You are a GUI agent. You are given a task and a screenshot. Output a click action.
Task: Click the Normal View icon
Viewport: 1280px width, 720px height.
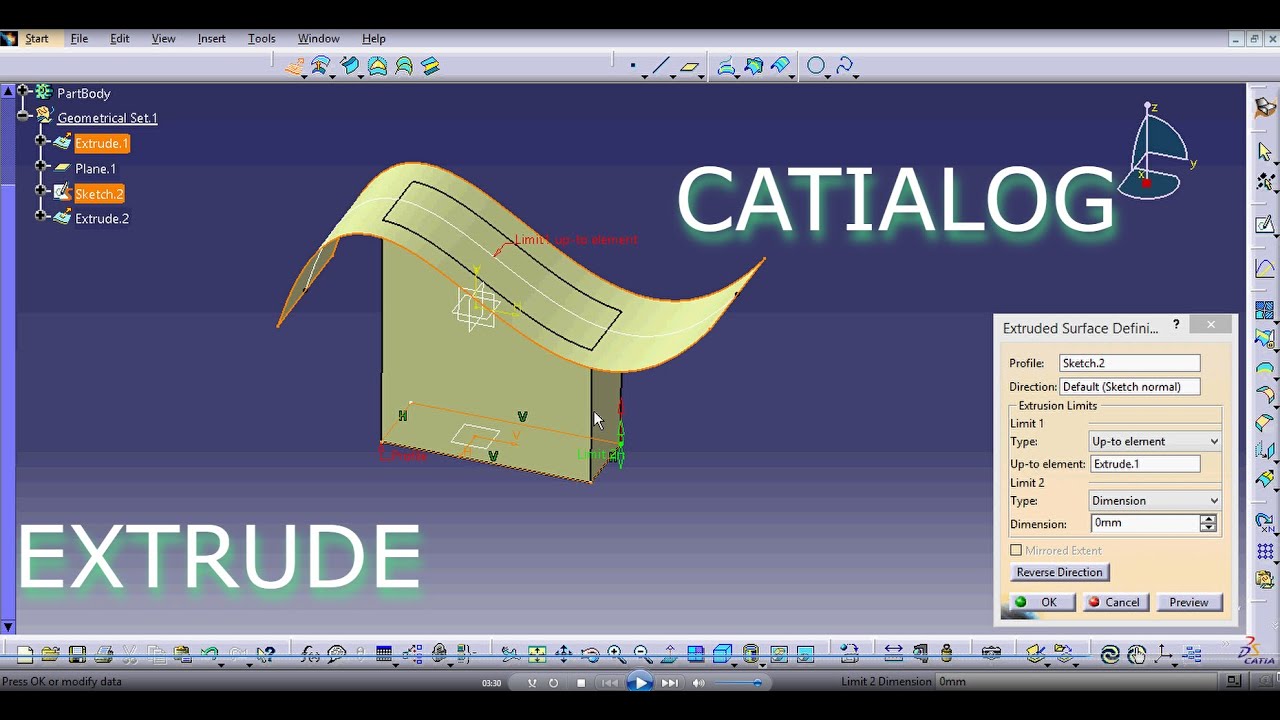tap(669, 655)
